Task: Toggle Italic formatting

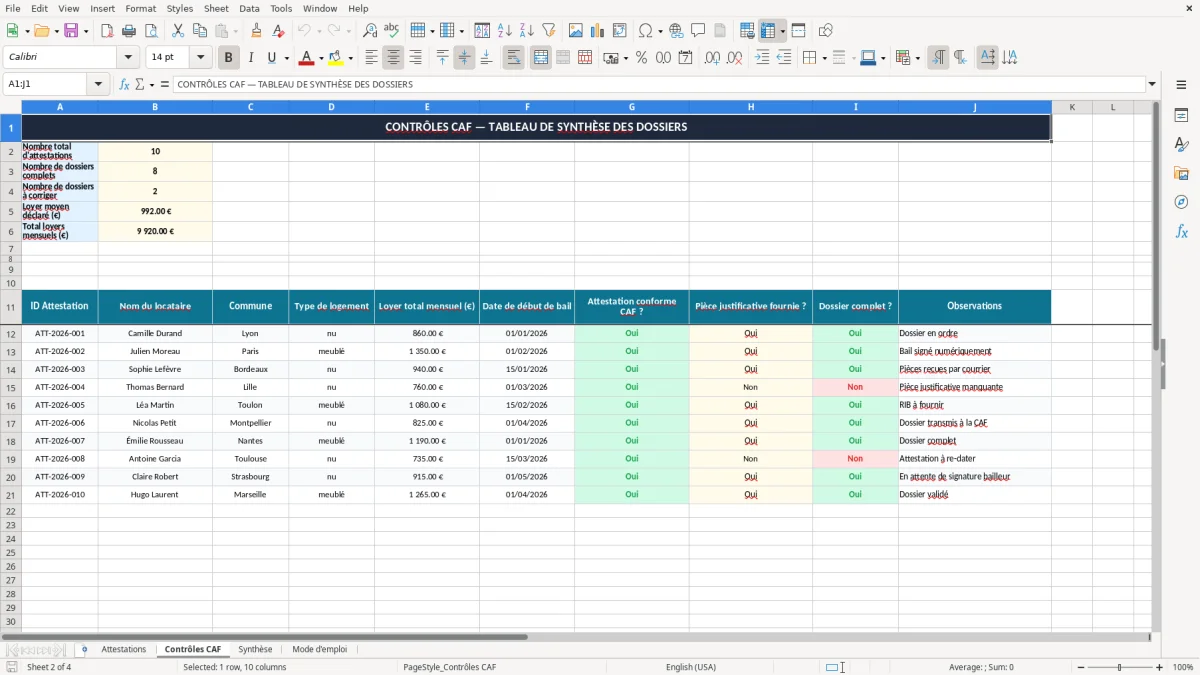Action: [251, 58]
